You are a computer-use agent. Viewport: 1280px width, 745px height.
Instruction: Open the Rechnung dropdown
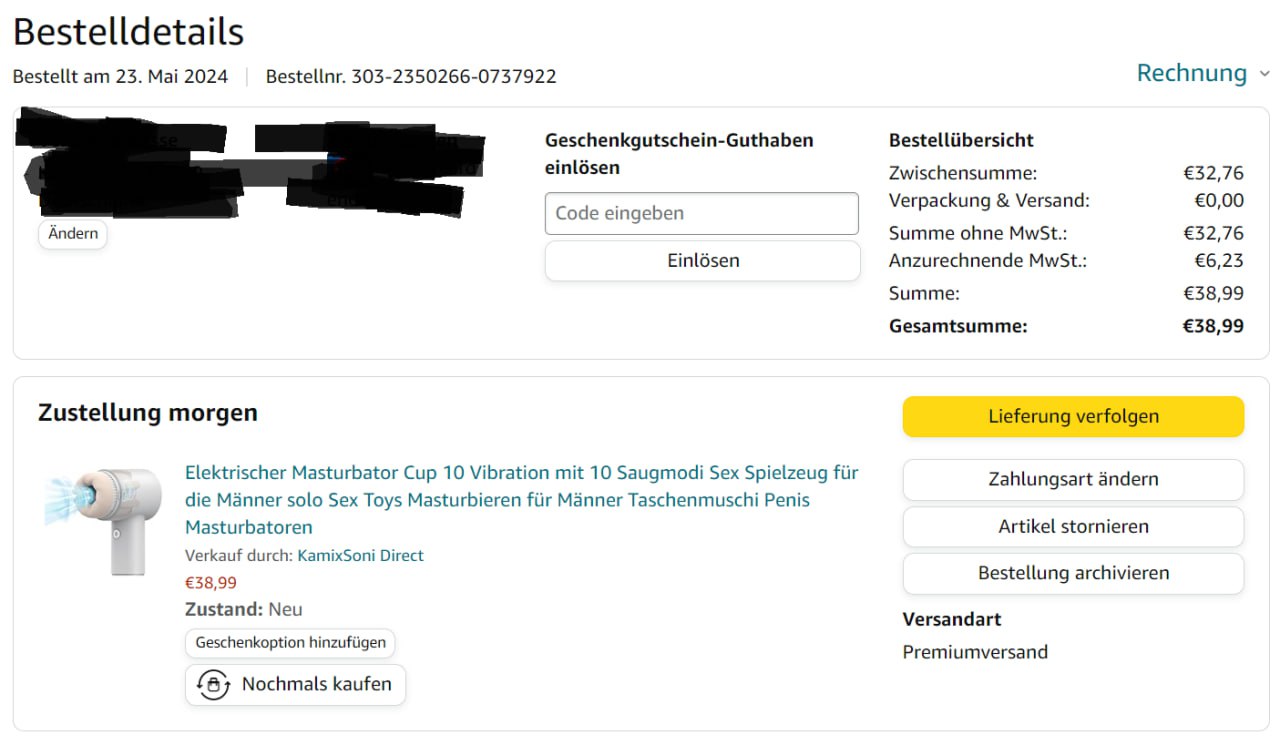coord(1192,73)
